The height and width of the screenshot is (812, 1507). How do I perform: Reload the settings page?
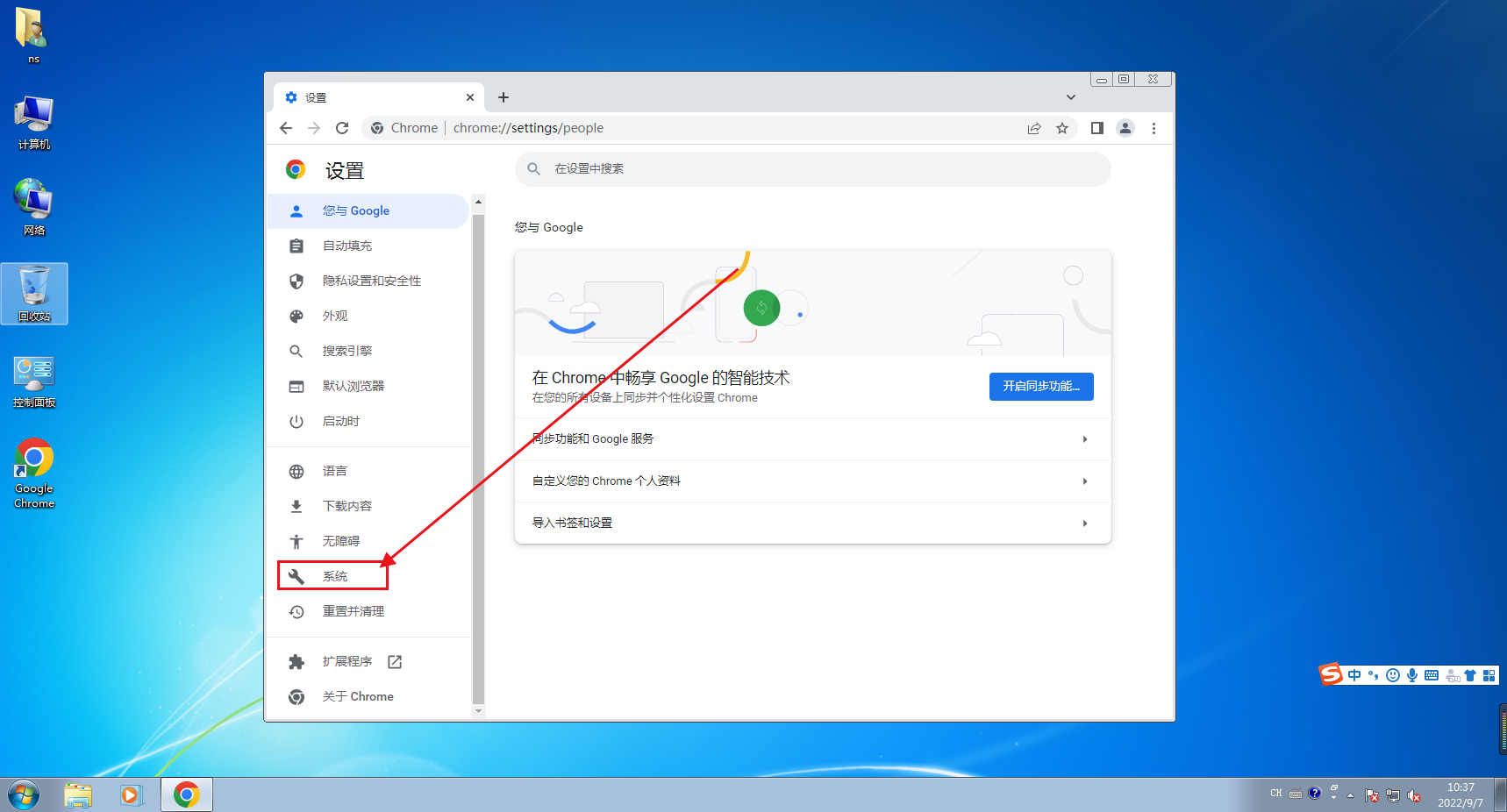342,128
